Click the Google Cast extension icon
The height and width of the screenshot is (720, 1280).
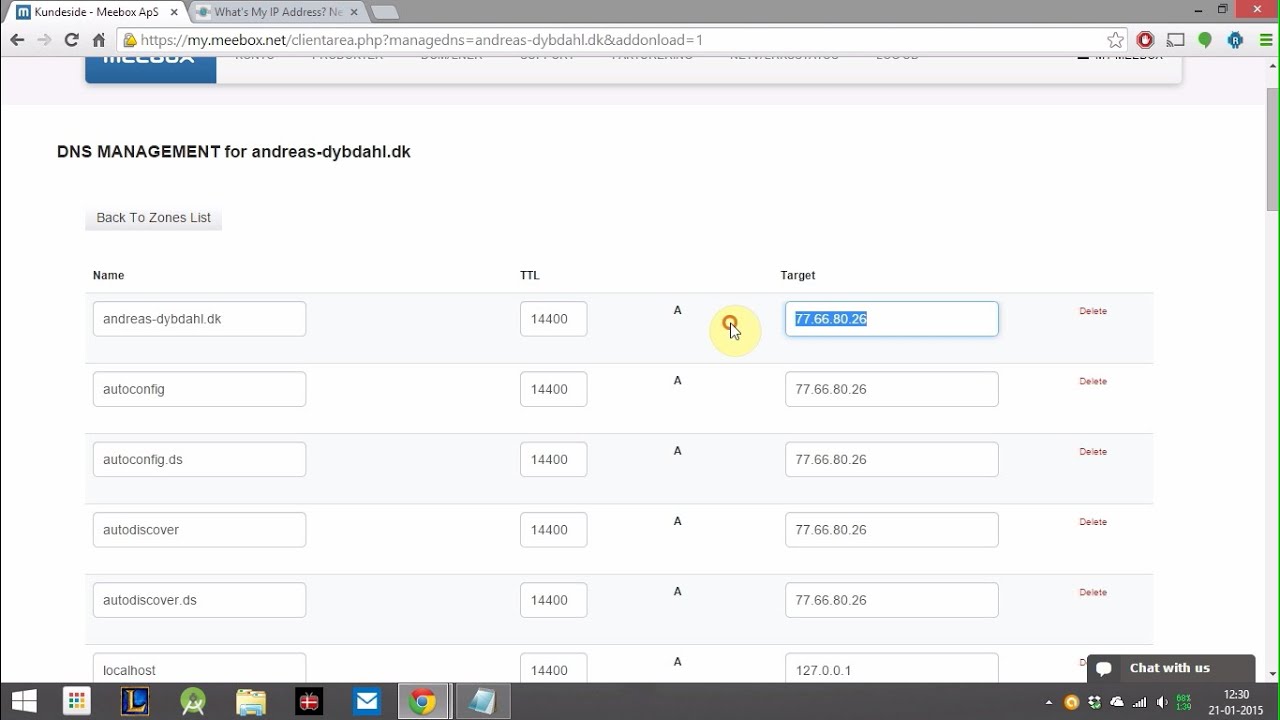(x=1176, y=40)
